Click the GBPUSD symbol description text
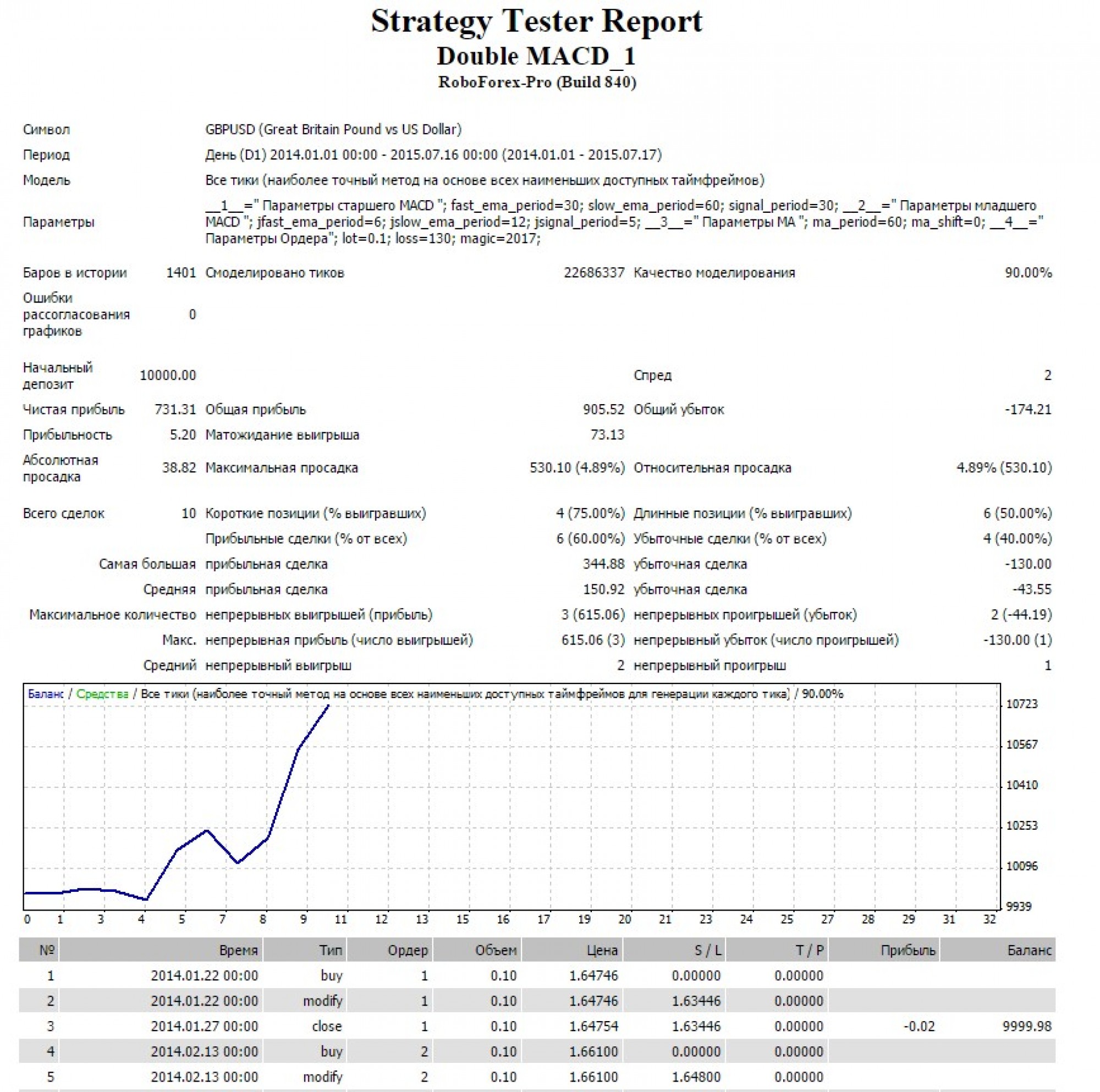 coord(333,129)
